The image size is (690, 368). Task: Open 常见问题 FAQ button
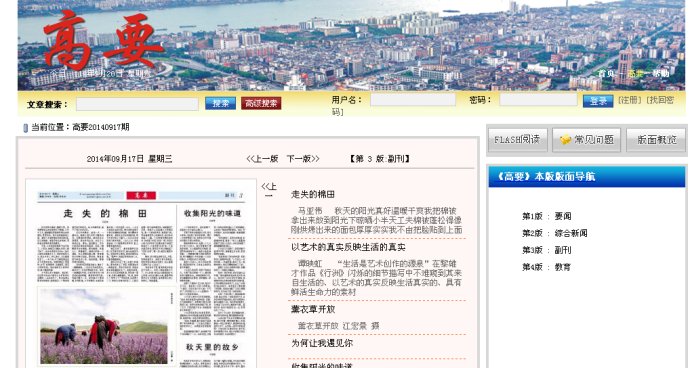(587, 140)
